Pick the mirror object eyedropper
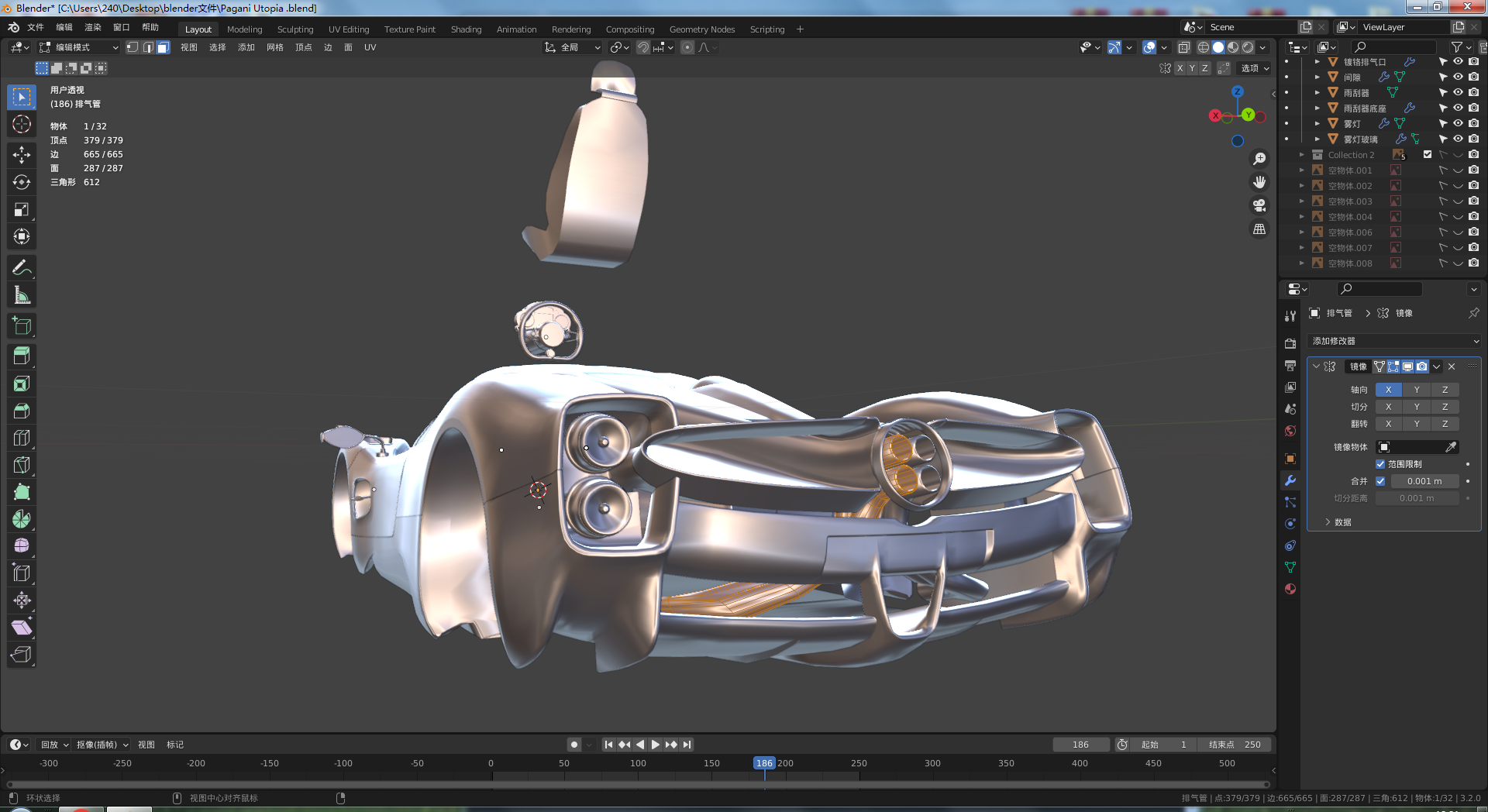The image size is (1488, 812). tap(1451, 447)
